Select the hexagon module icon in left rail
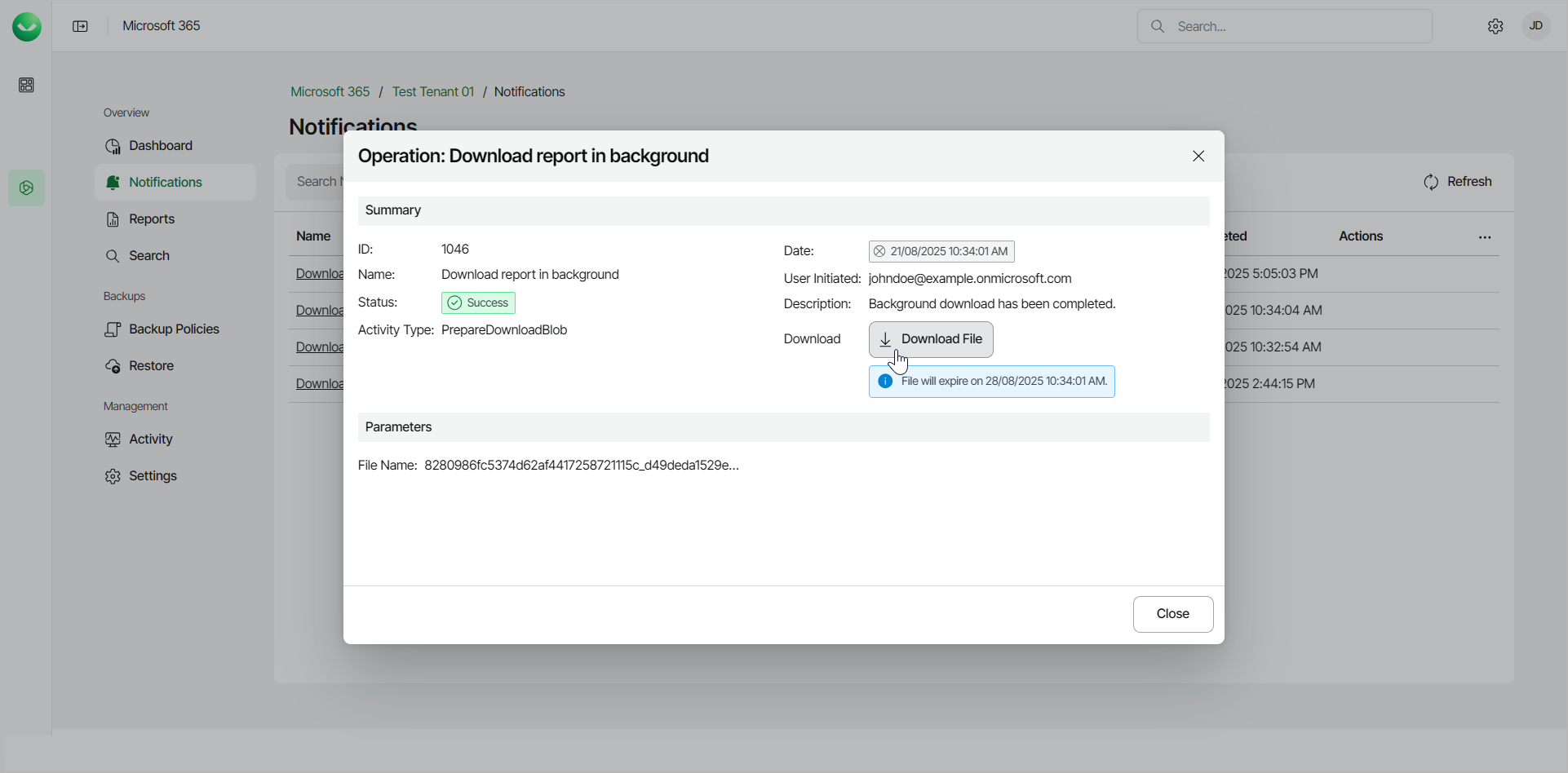Viewport: 1568px width, 773px height. [27, 188]
